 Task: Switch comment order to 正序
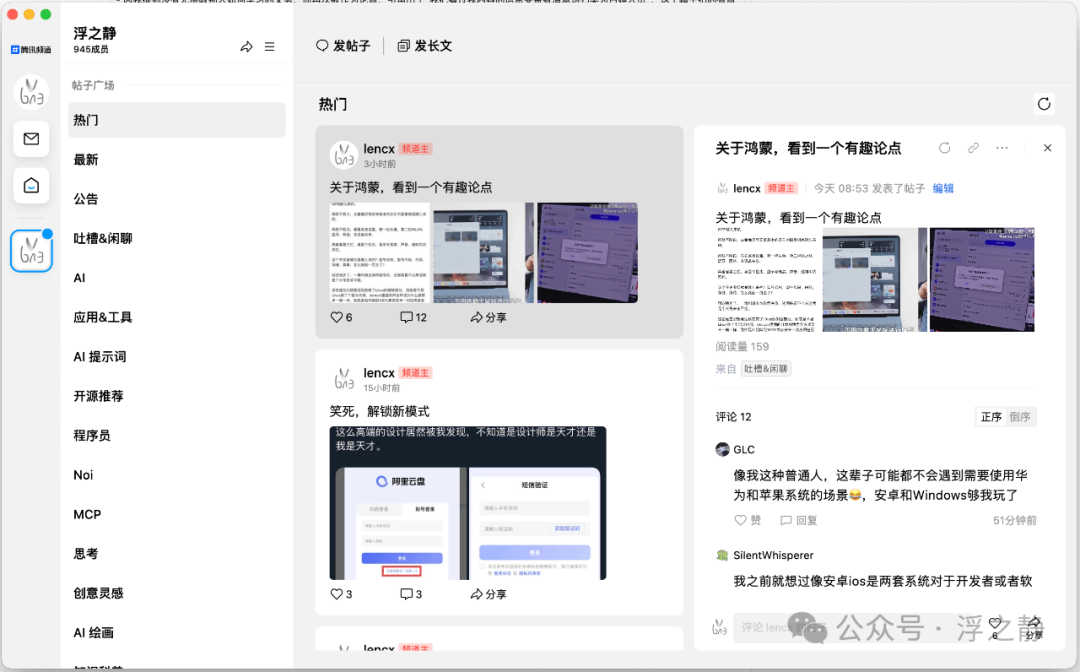[x=991, y=417]
